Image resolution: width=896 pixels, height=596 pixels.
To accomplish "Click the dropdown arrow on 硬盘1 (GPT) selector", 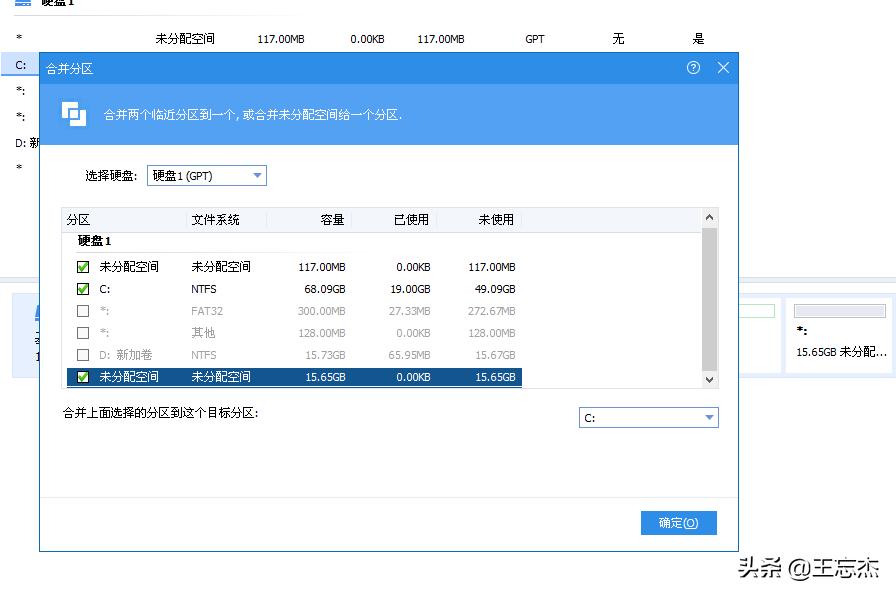I will point(257,175).
